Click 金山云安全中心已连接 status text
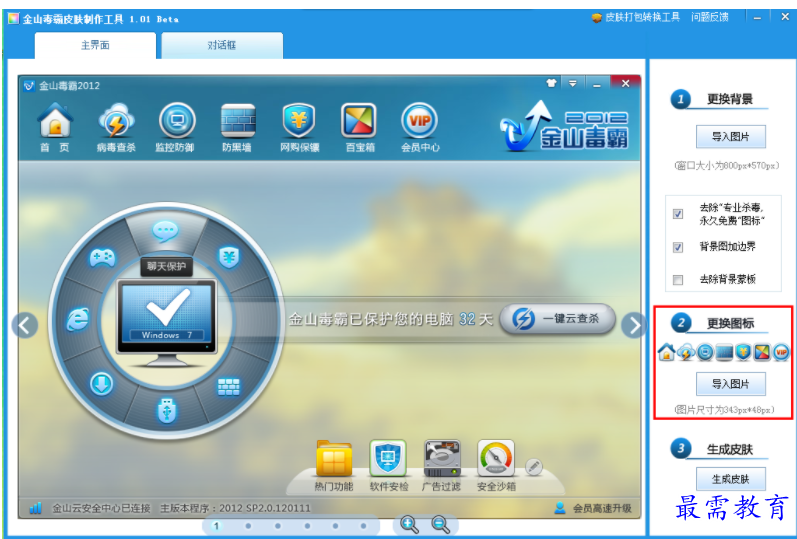This screenshot has width=797, height=539. pos(102,508)
